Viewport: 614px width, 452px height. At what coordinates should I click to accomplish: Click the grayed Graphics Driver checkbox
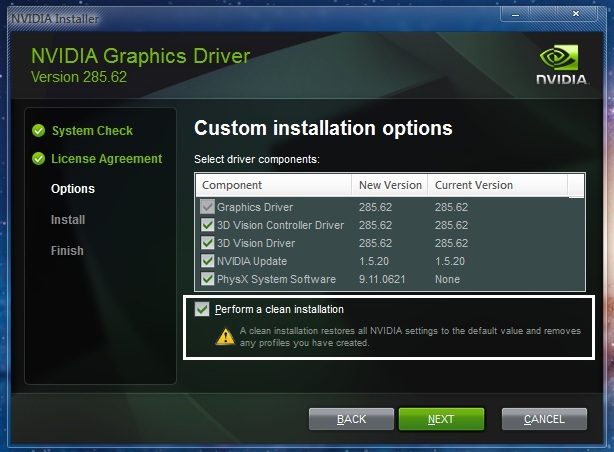(x=207, y=207)
